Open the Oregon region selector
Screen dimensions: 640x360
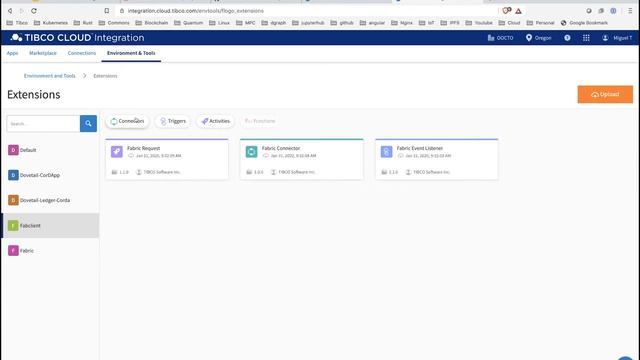point(538,38)
